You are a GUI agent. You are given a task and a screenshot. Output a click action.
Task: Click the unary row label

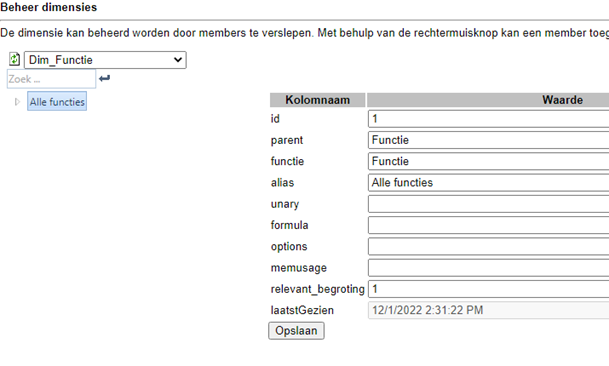(x=285, y=204)
